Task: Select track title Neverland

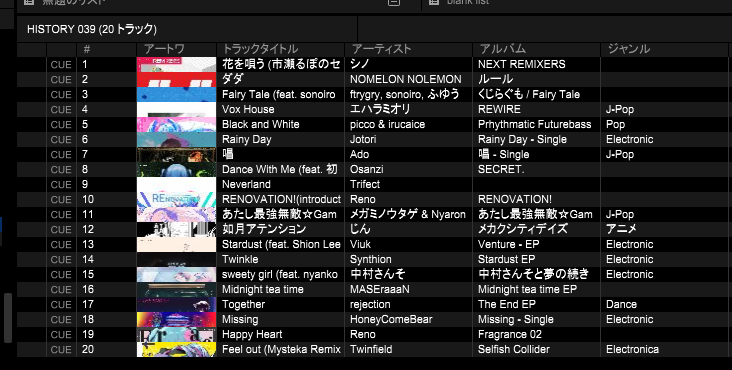Action: 246,184
